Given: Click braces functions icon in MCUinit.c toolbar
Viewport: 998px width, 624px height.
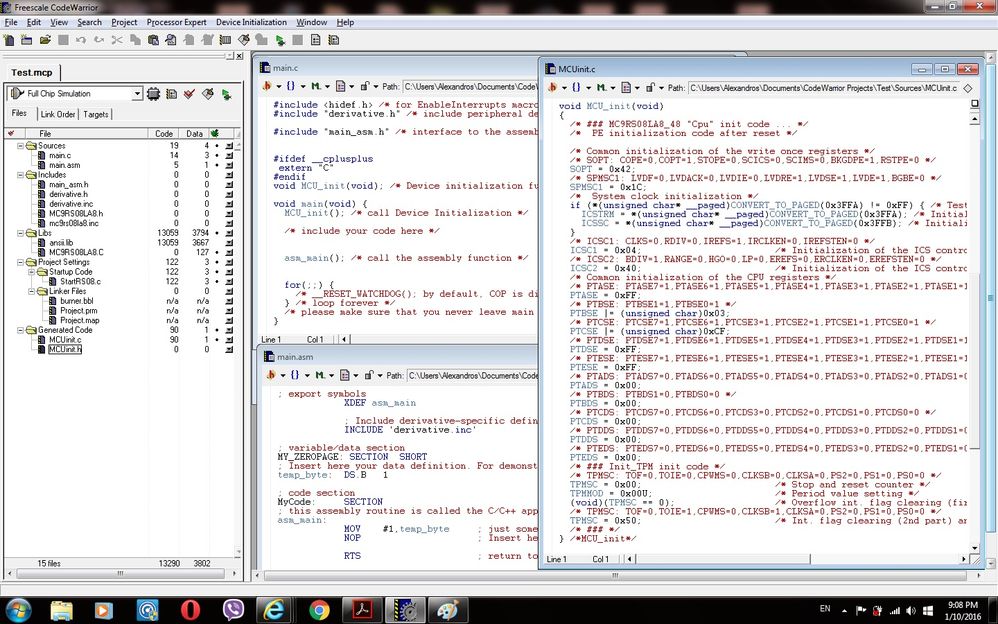Looking at the screenshot, I should pos(576,87).
